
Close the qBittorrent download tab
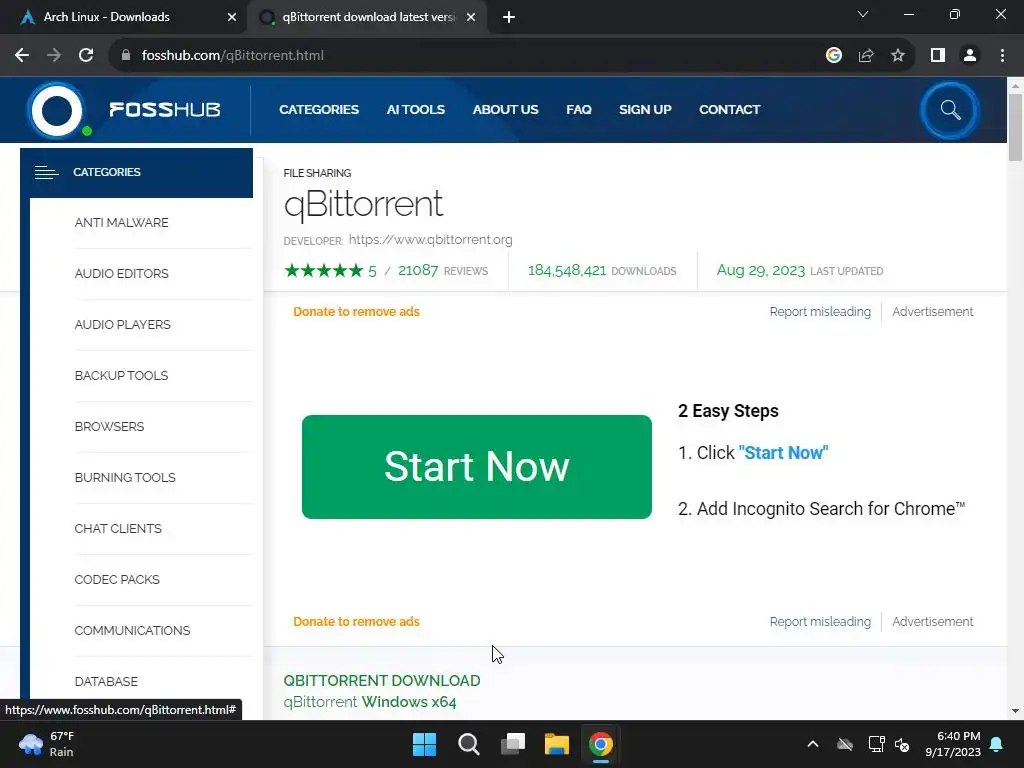point(471,17)
